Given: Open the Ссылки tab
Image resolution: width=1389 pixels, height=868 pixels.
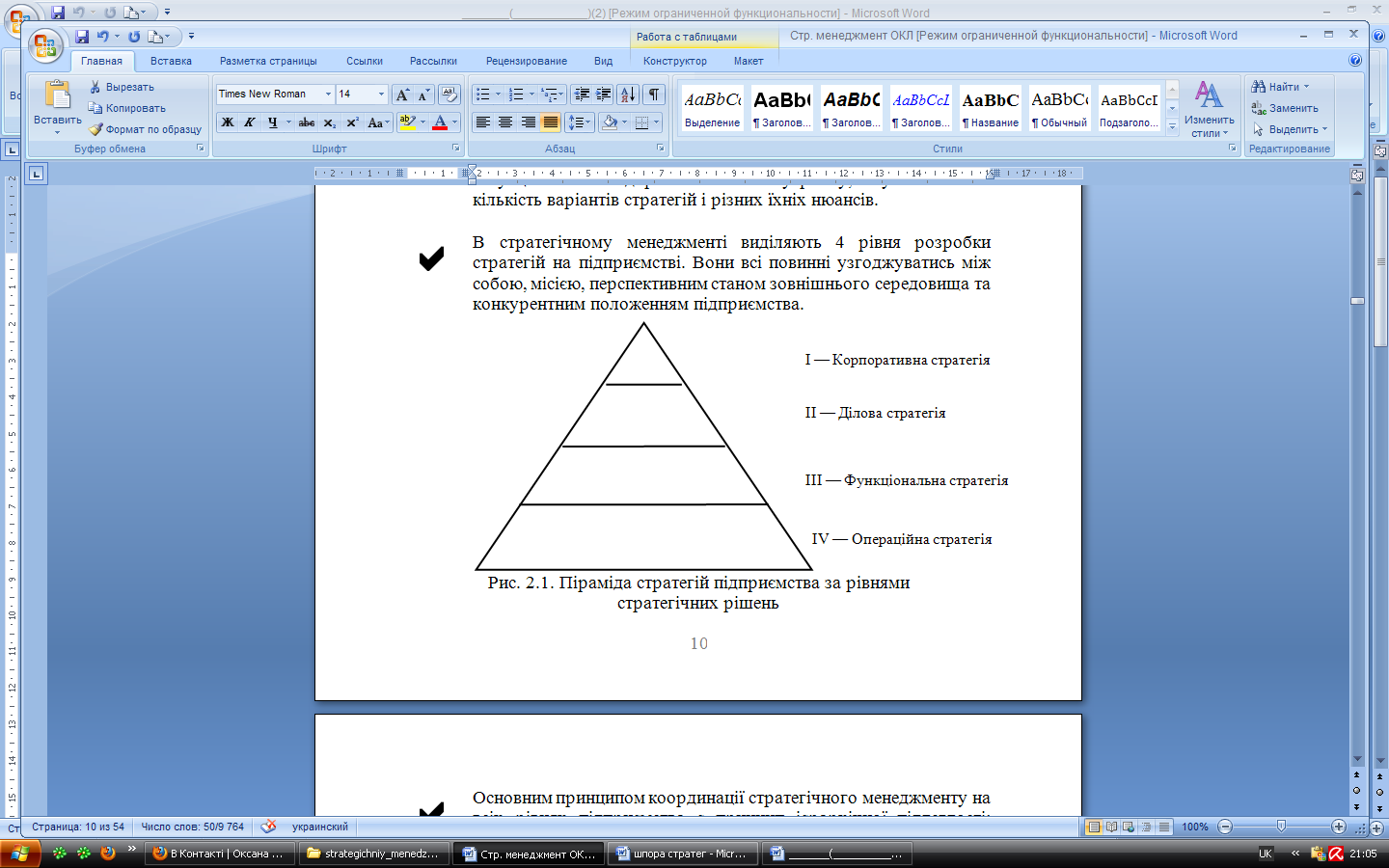Looking at the screenshot, I should (365, 61).
